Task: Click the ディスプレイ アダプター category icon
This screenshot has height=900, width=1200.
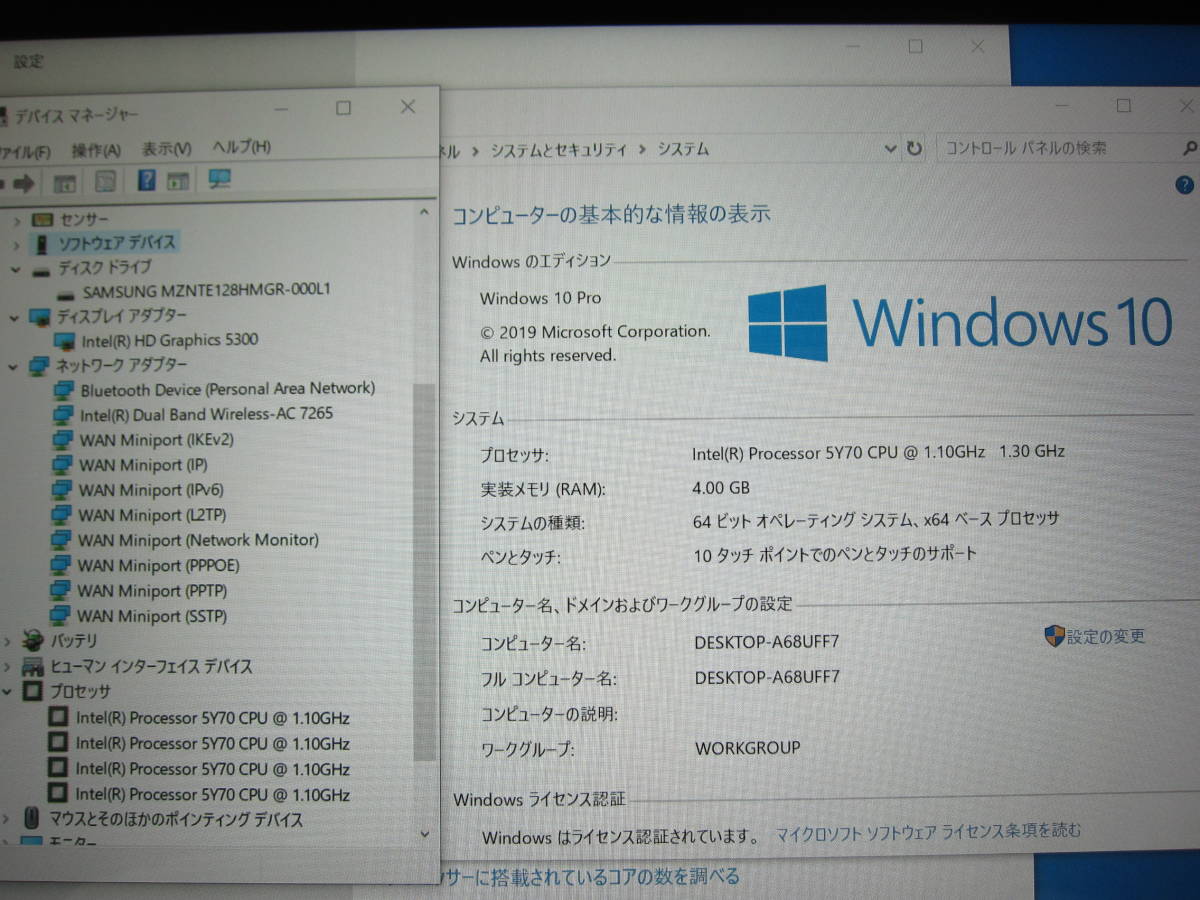Action: tap(40, 317)
